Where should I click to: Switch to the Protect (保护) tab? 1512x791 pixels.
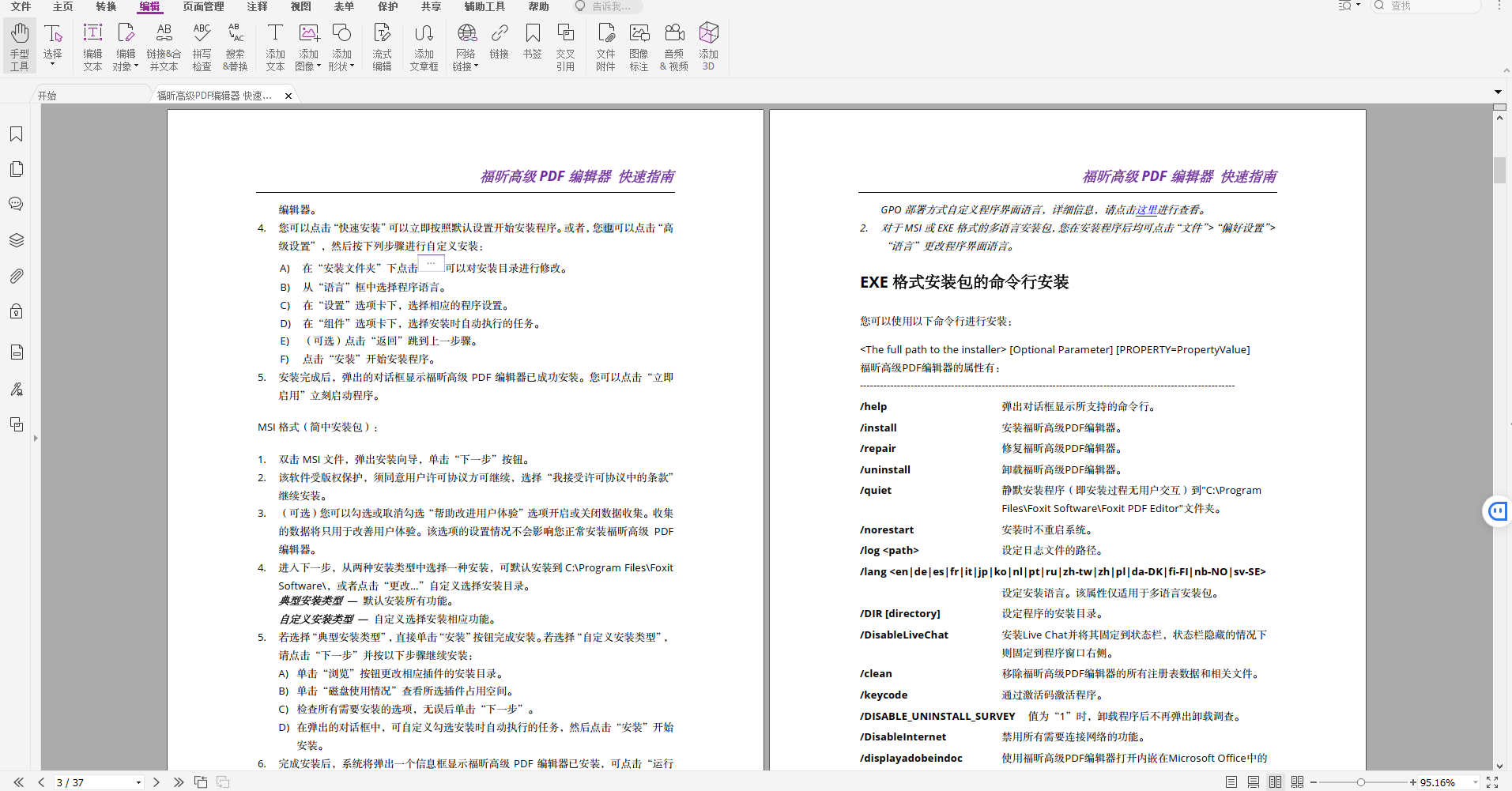click(x=388, y=6)
